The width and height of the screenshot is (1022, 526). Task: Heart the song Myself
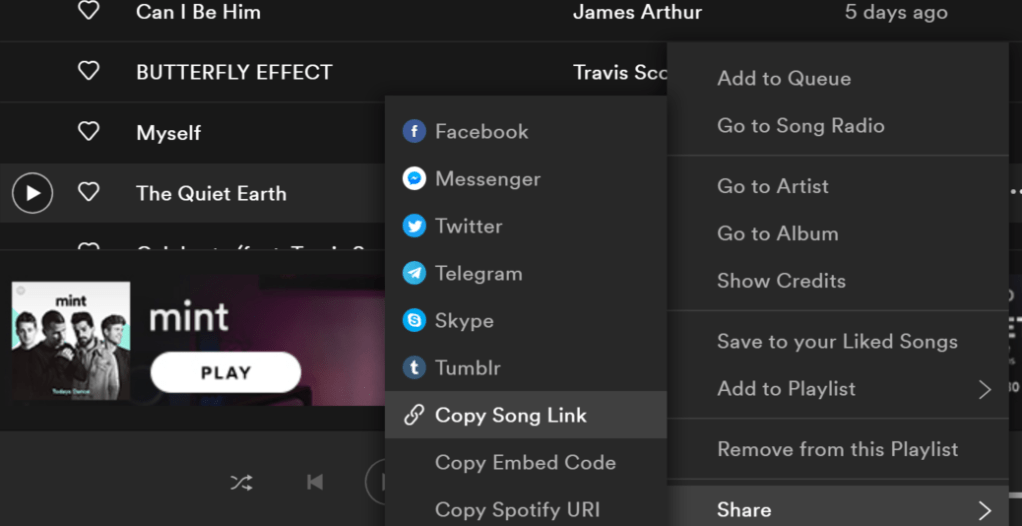(89, 132)
